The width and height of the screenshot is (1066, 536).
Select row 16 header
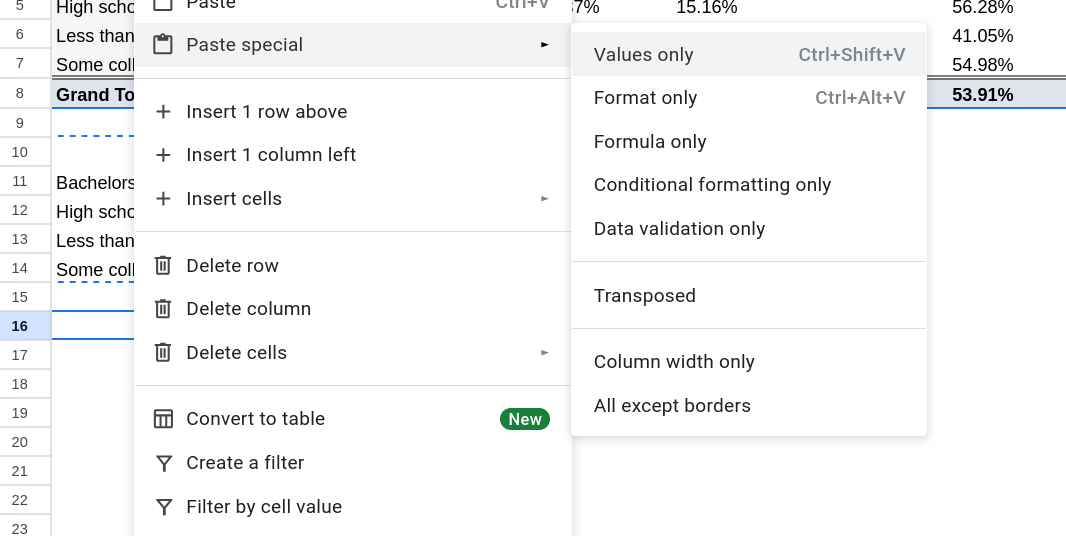(x=20, y=326)
